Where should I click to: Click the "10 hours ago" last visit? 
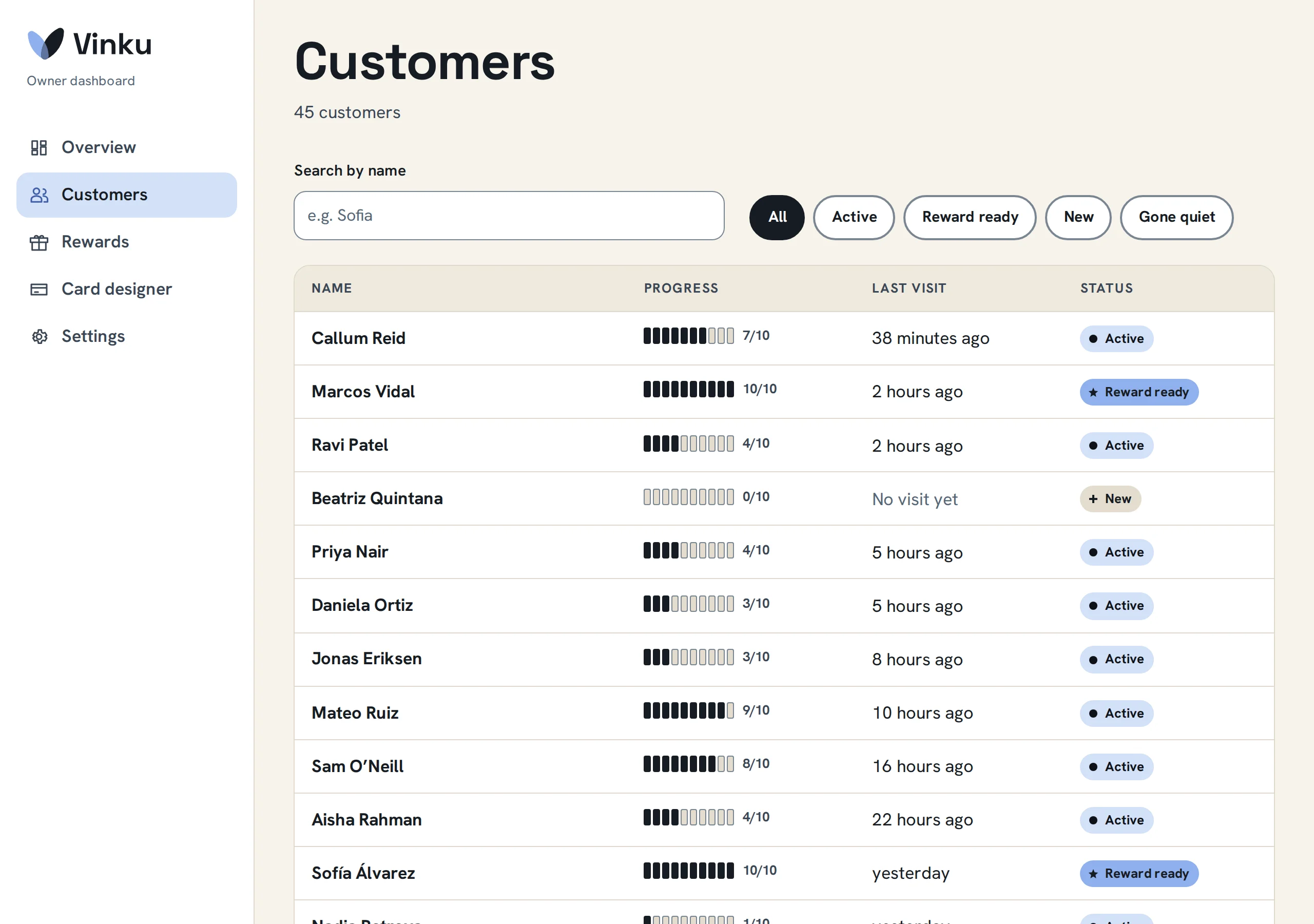[x=922, y=714]
